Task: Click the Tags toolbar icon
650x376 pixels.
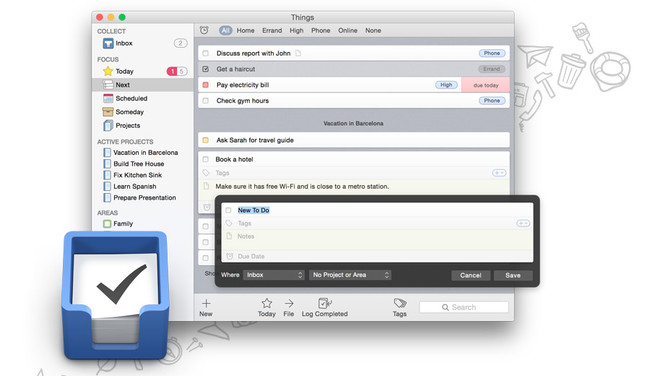Action: point(400,303)
